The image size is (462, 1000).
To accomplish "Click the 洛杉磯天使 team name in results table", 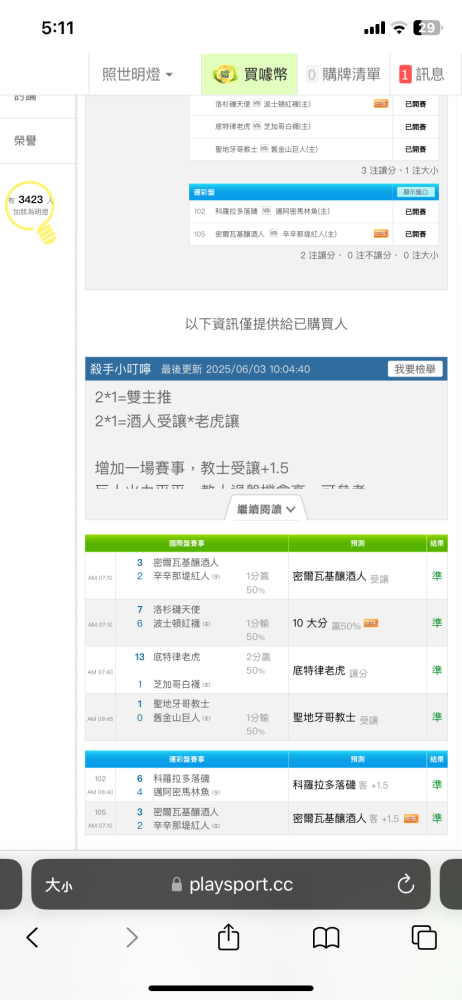I will click(x=177, y=610).
